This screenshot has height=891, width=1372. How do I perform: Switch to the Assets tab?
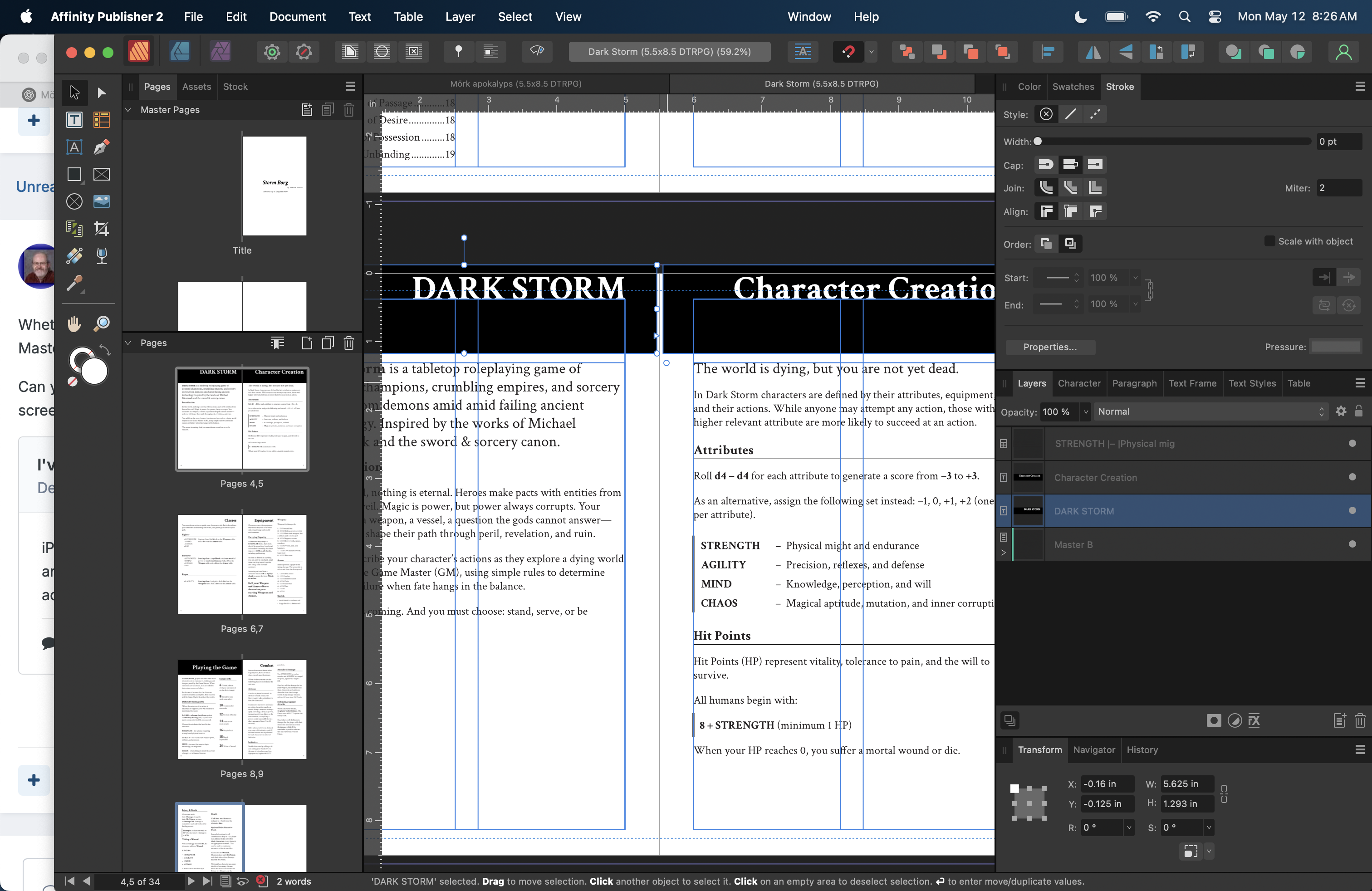coord(196,87)
